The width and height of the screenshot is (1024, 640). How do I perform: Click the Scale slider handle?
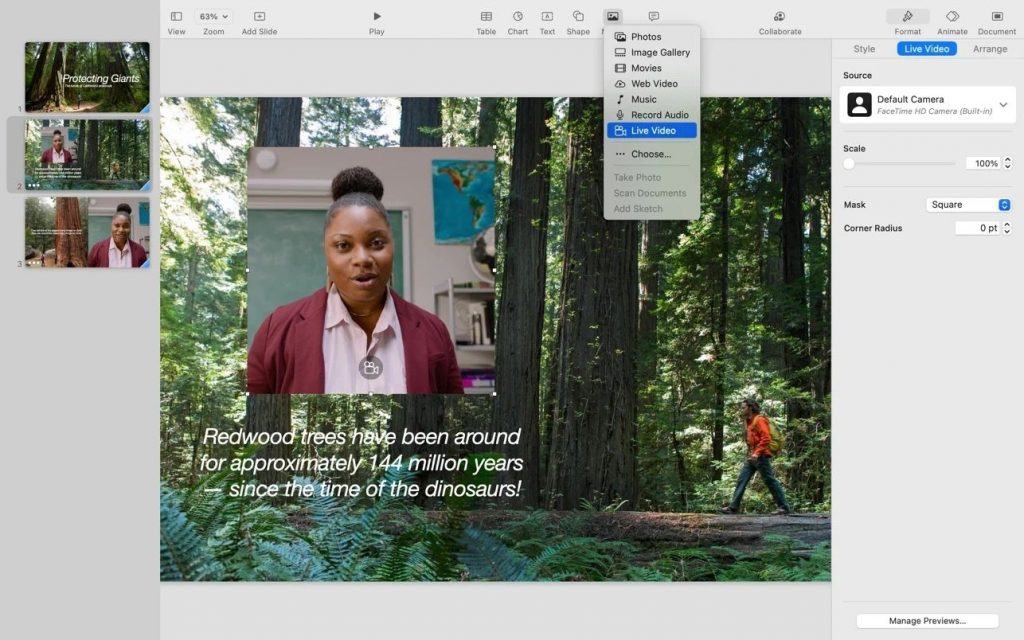[x=849, y=163]
